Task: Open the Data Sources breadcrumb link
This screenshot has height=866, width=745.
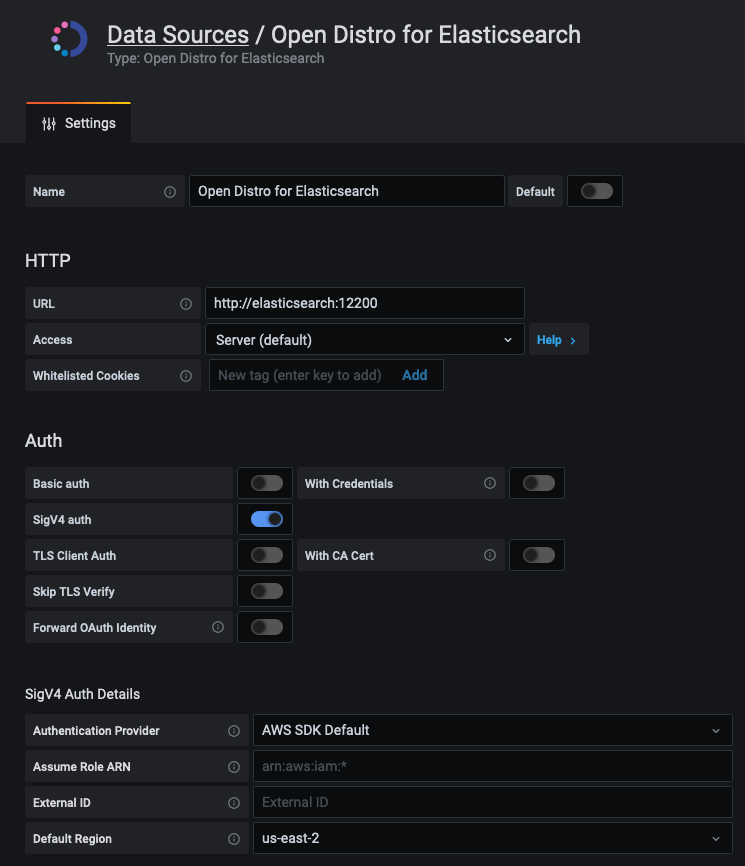Action: (178, 34)
